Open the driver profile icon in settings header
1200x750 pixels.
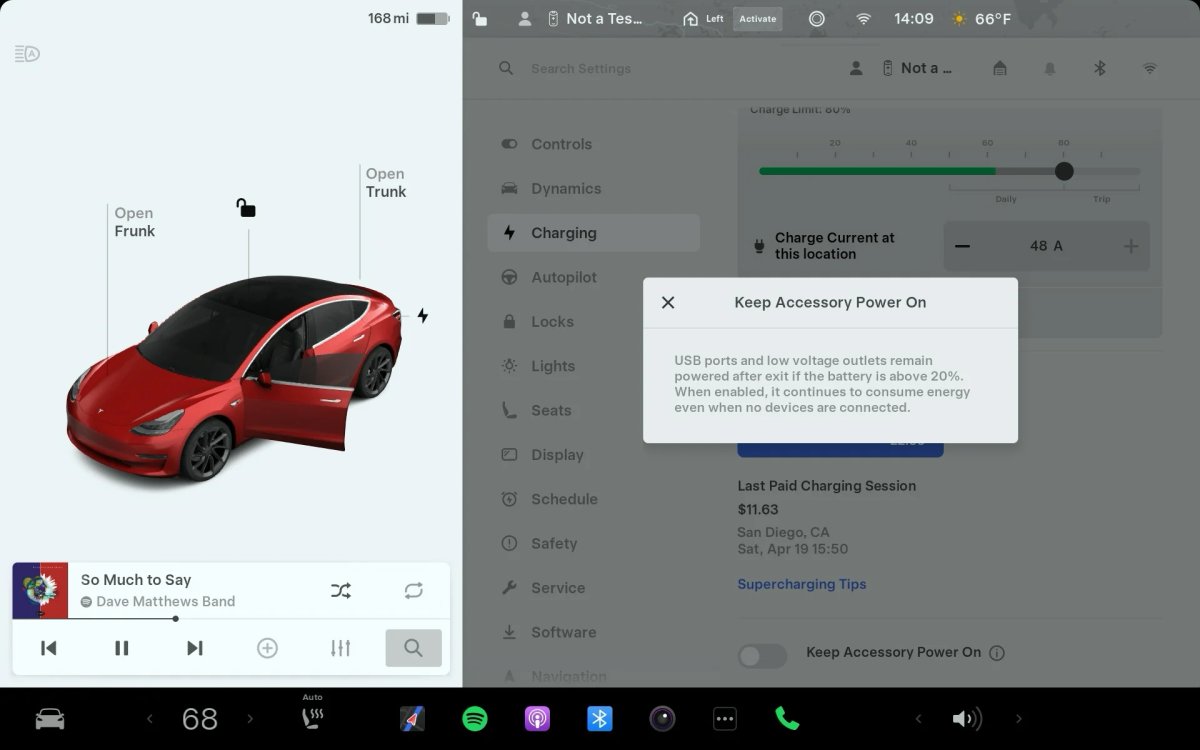(x=856, y=68)
